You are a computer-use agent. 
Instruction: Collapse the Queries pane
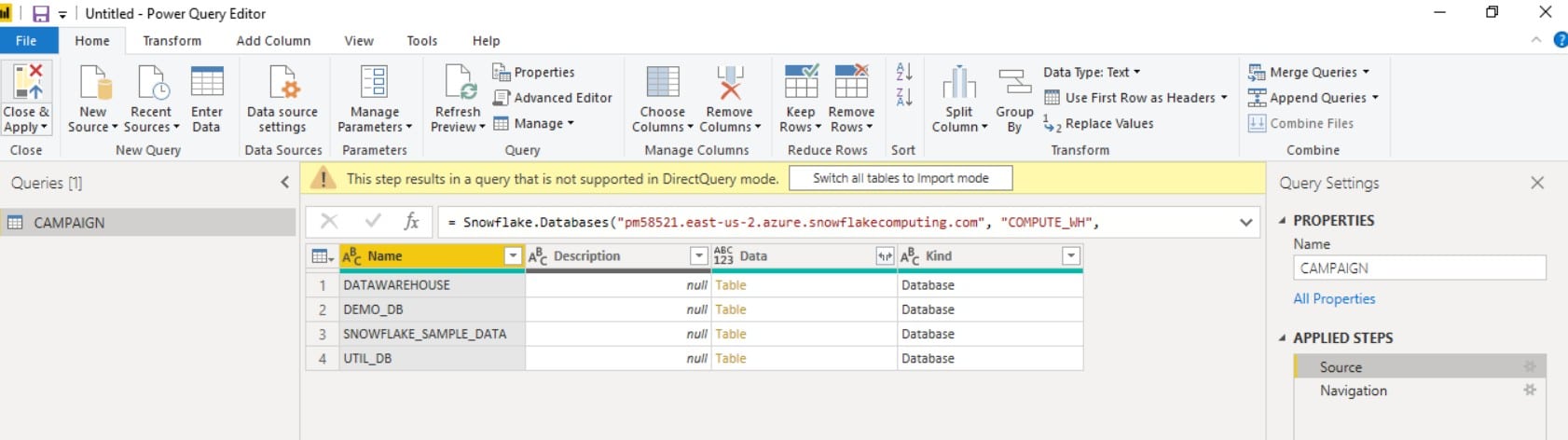tap(284, 183)
